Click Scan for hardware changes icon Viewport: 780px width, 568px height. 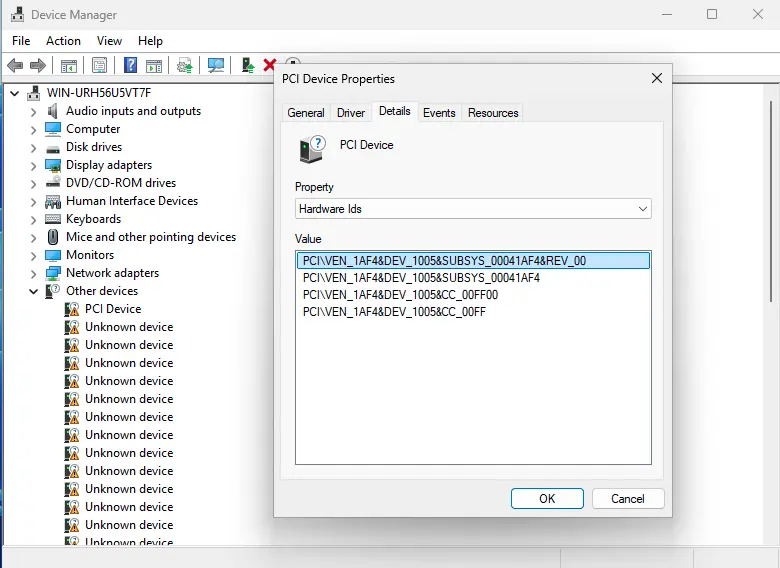coord(216,66)
